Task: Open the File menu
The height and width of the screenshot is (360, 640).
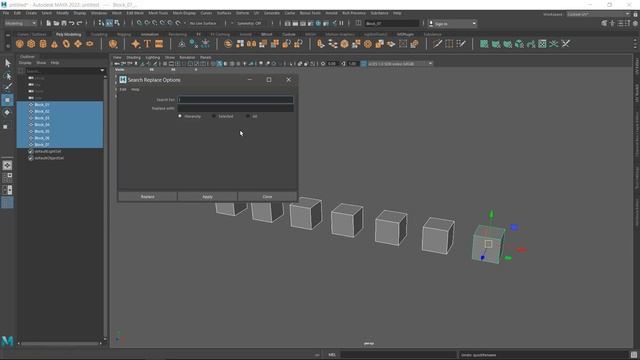Action: pos(6,13)
